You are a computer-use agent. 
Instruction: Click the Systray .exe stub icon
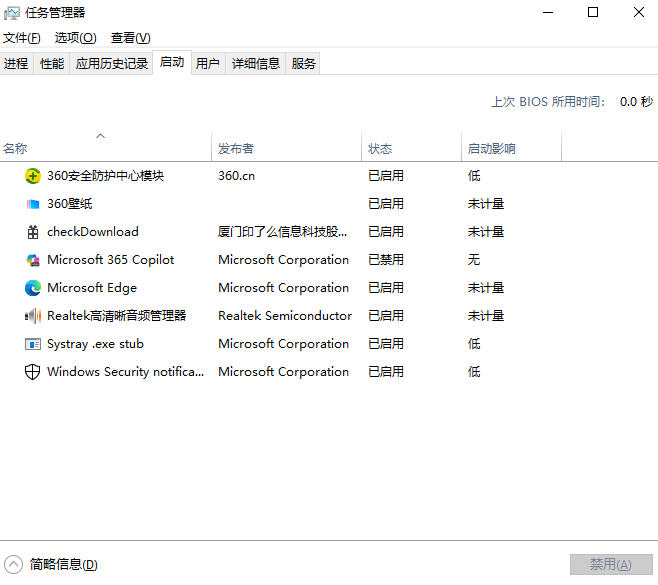point(33,344)
